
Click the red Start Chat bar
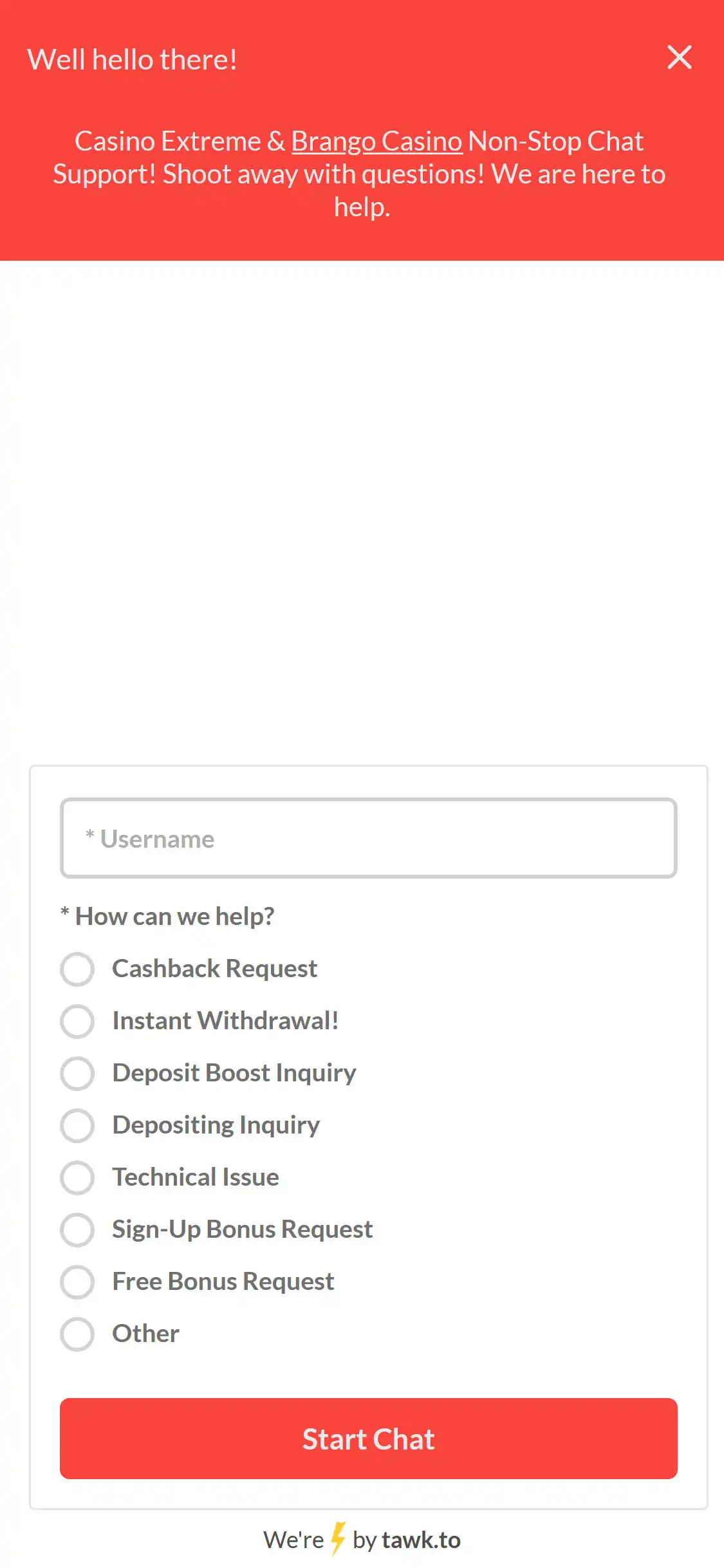coord(368,1439)
